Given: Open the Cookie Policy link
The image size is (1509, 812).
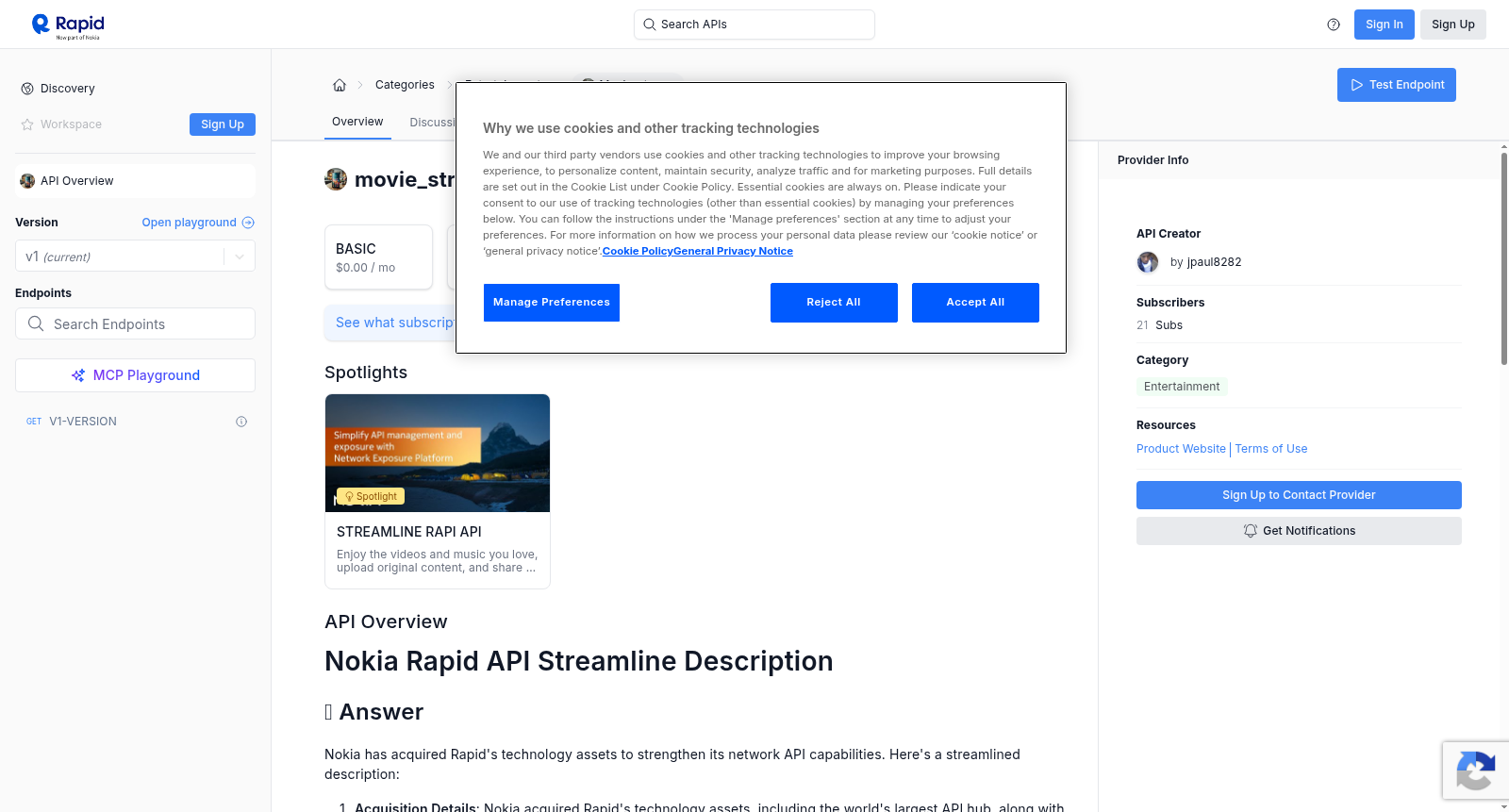Looking at the screenshot, I should click(638, 251).
